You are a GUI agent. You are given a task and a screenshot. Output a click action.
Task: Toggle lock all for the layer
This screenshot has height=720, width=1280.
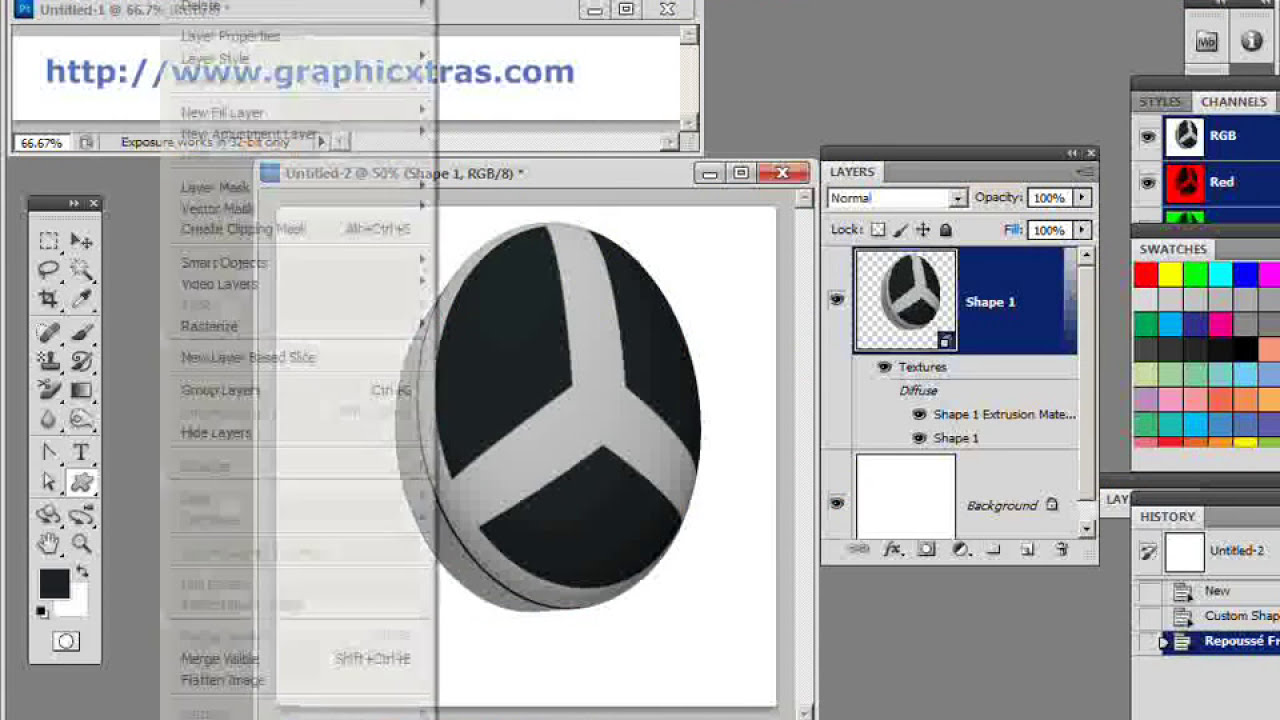pos(946,230)
